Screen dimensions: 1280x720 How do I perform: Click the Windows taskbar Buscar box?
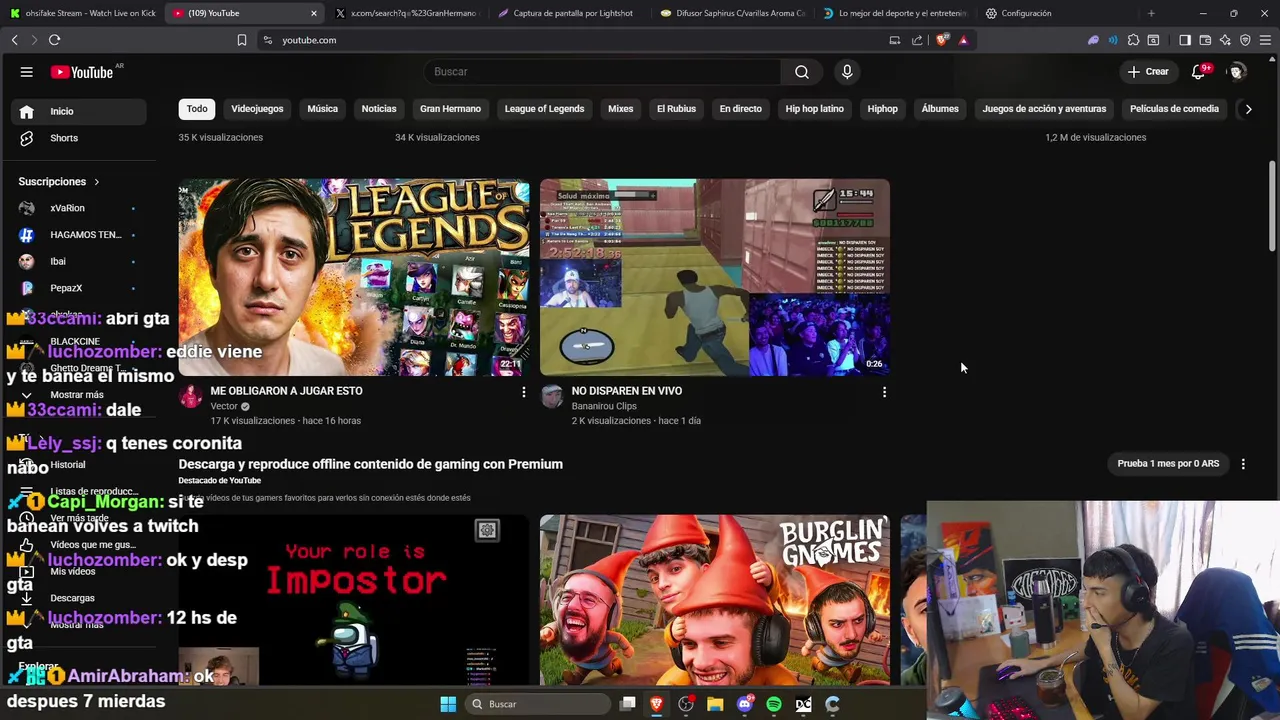[538, 704]
